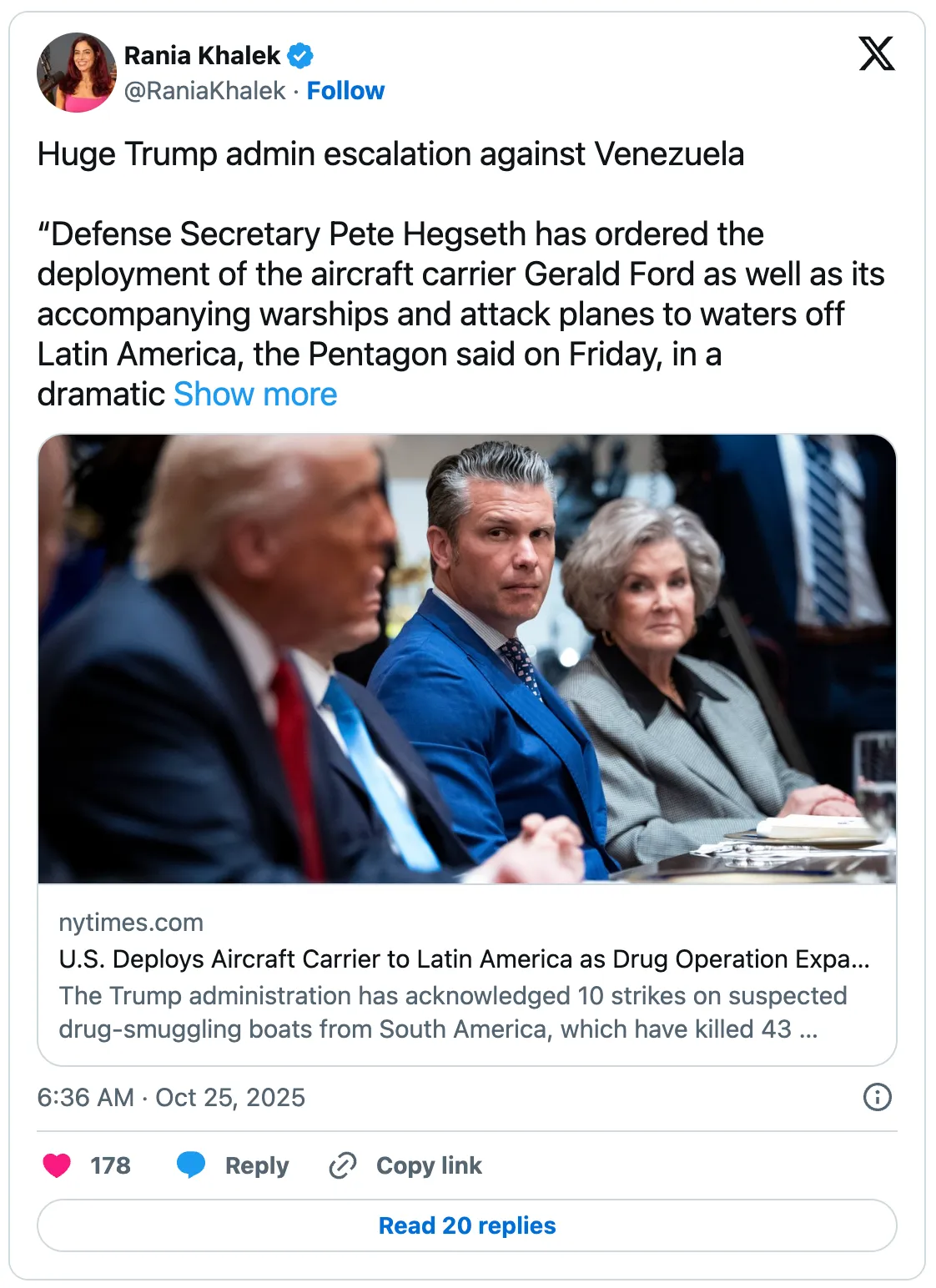The image size is (936, 1288).
Task: Click the Reply text button
Action: pyautogui.click(x=257, y=1166)
